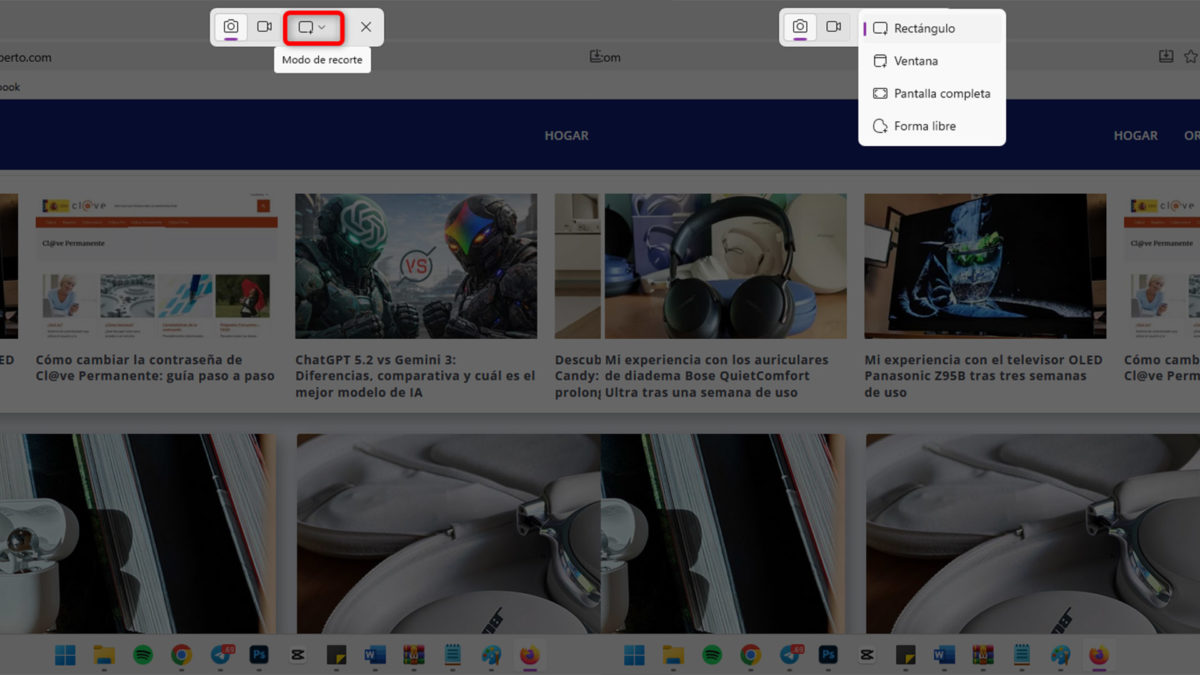The image size is (1200, 675).
Task: Switch to video recording beside the red-highlighted button
Action: point(264,27)
